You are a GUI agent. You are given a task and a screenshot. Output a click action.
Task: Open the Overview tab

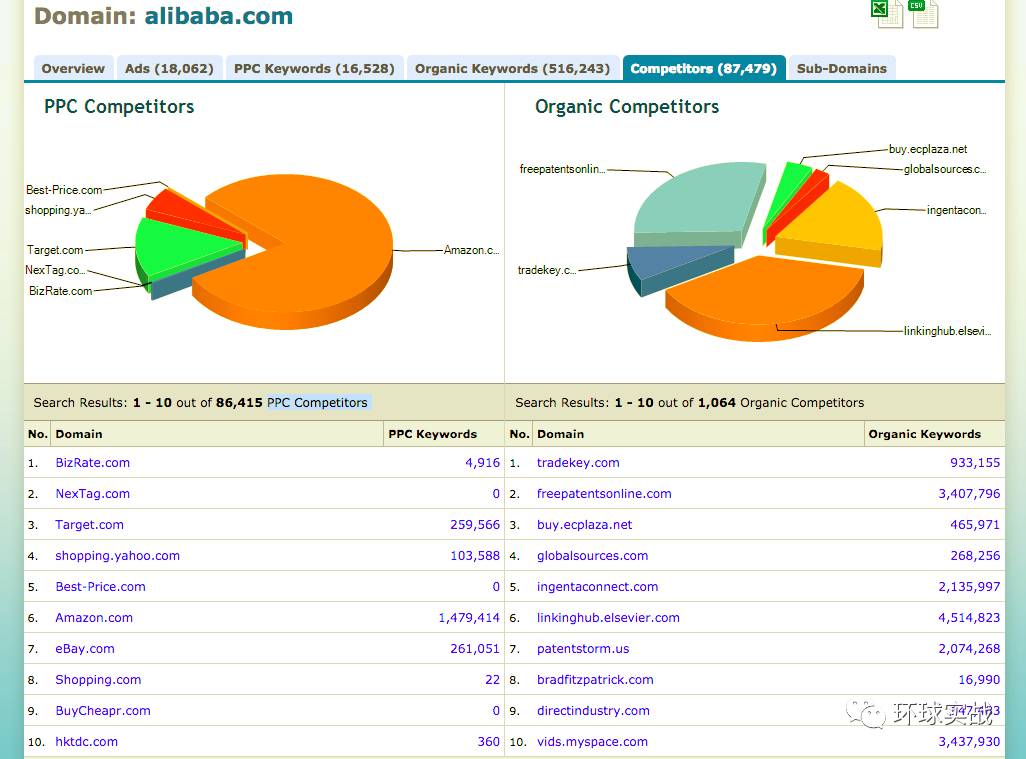pyautogui.click(x=73, y=68)
